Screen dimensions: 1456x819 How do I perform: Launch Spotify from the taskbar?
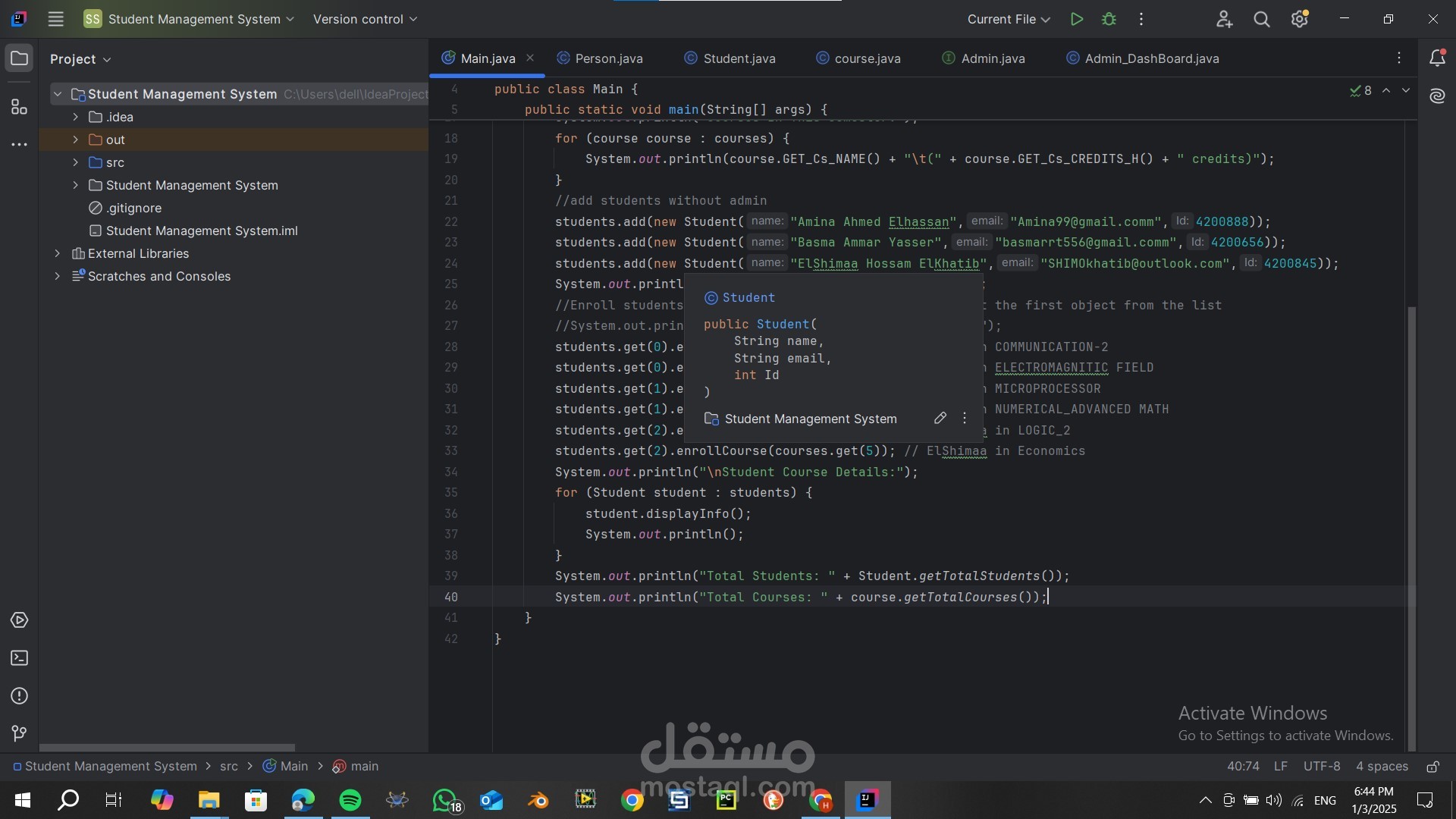coord(350,800)
